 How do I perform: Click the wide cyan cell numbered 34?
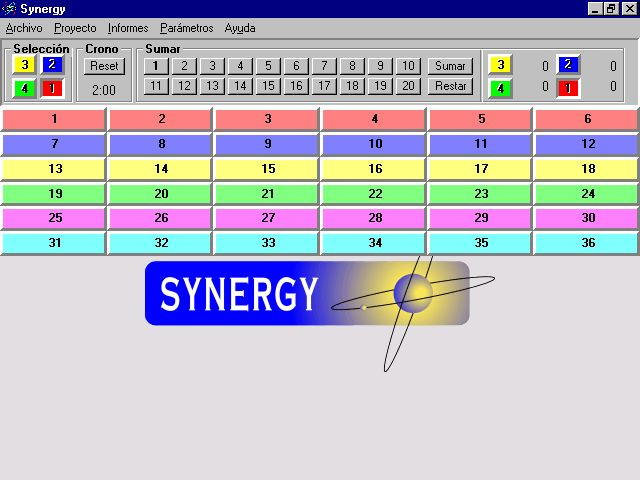(x=375, y=243)
